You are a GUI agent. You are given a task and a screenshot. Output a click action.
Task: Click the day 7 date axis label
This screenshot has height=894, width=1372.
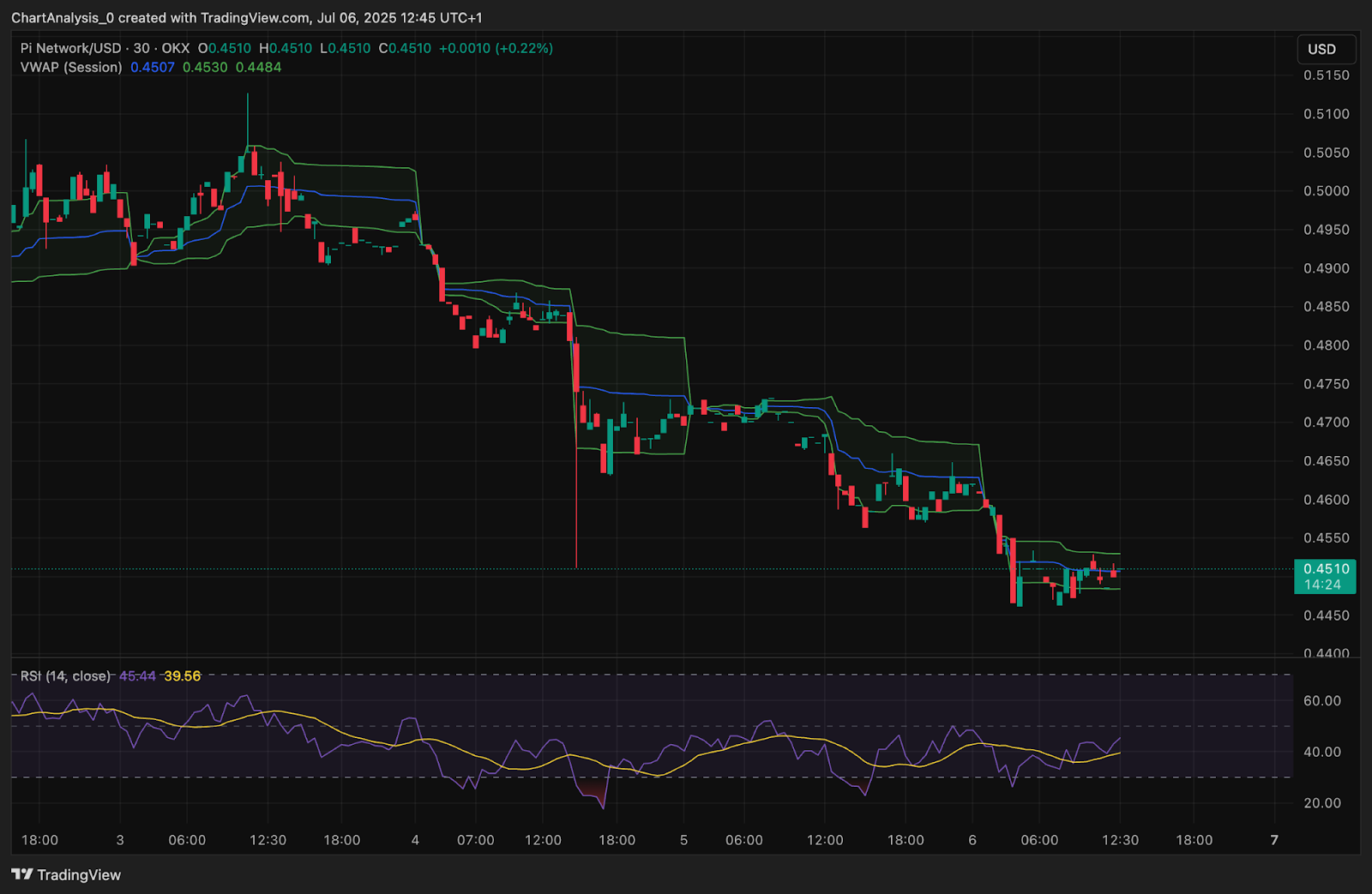[1274, 840]
